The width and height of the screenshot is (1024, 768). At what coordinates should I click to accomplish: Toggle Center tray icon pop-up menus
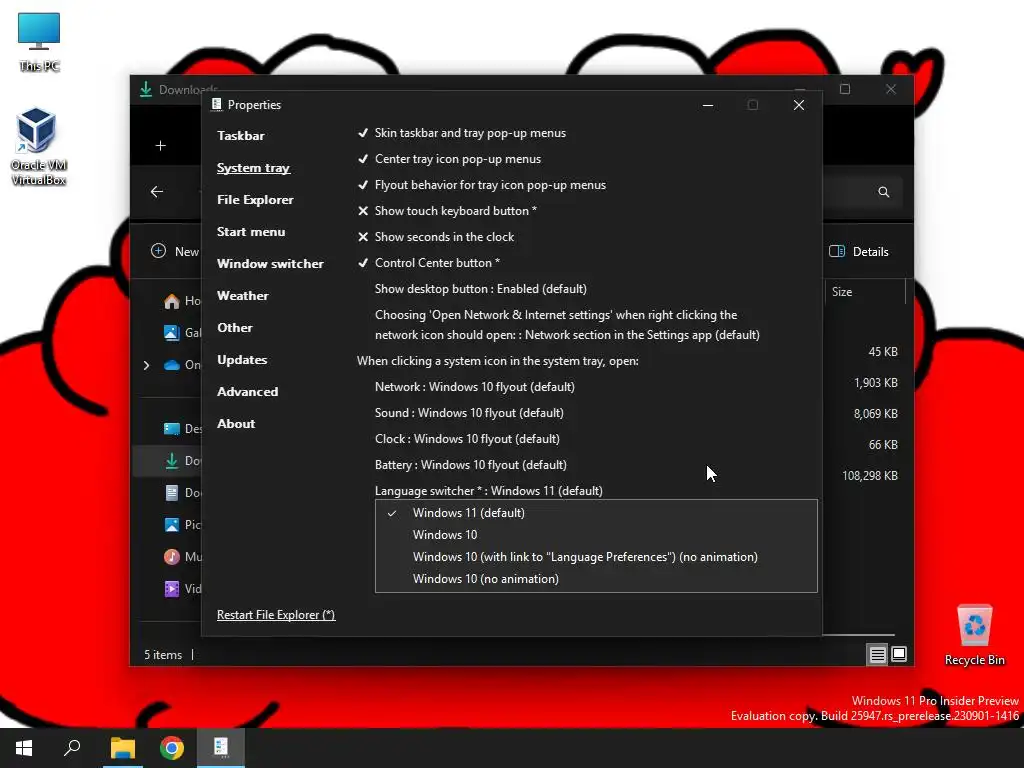click(449, 159)
